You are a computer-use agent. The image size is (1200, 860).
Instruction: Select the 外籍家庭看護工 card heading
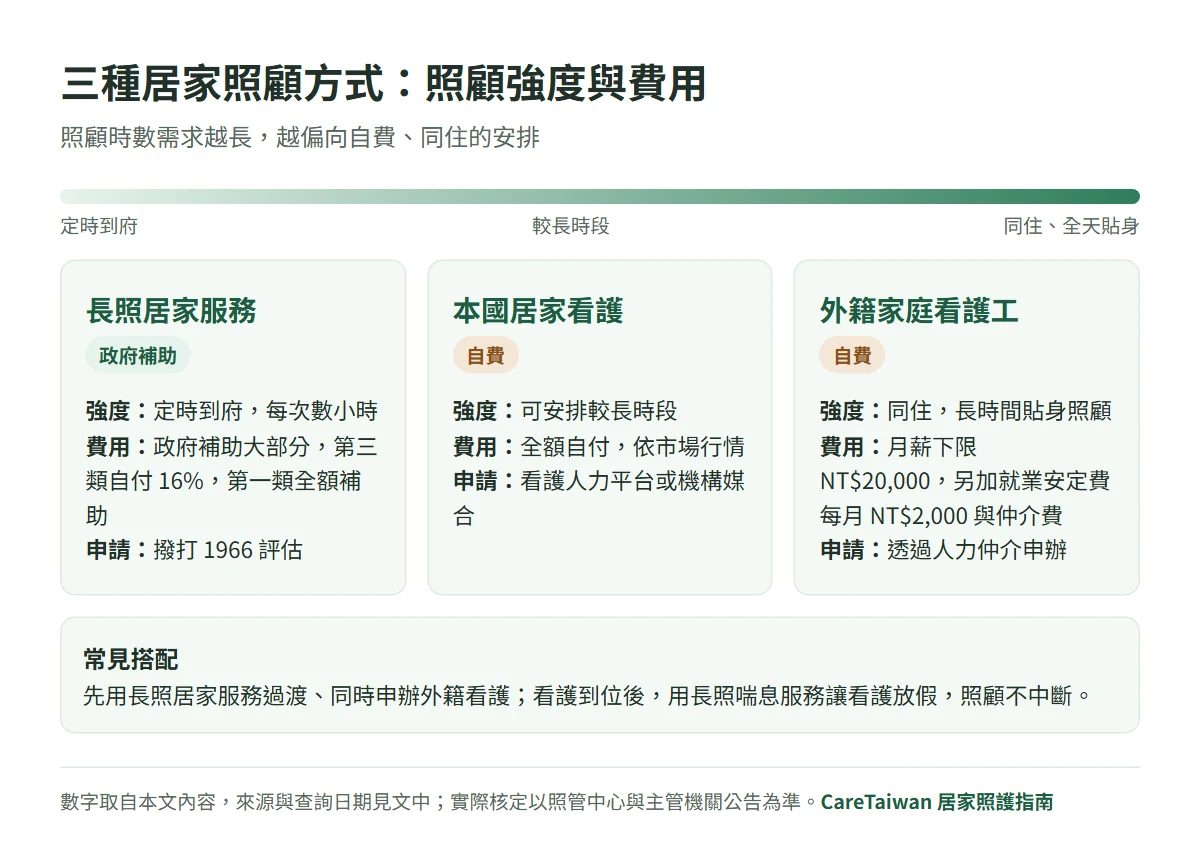pyautogui.click(x=919, y=311)
